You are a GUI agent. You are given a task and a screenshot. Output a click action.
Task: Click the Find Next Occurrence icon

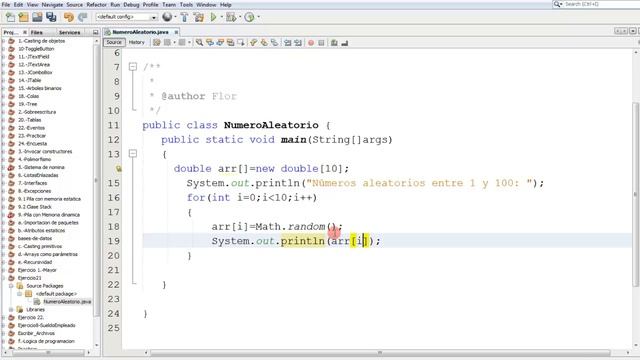[x=220, y=42]
